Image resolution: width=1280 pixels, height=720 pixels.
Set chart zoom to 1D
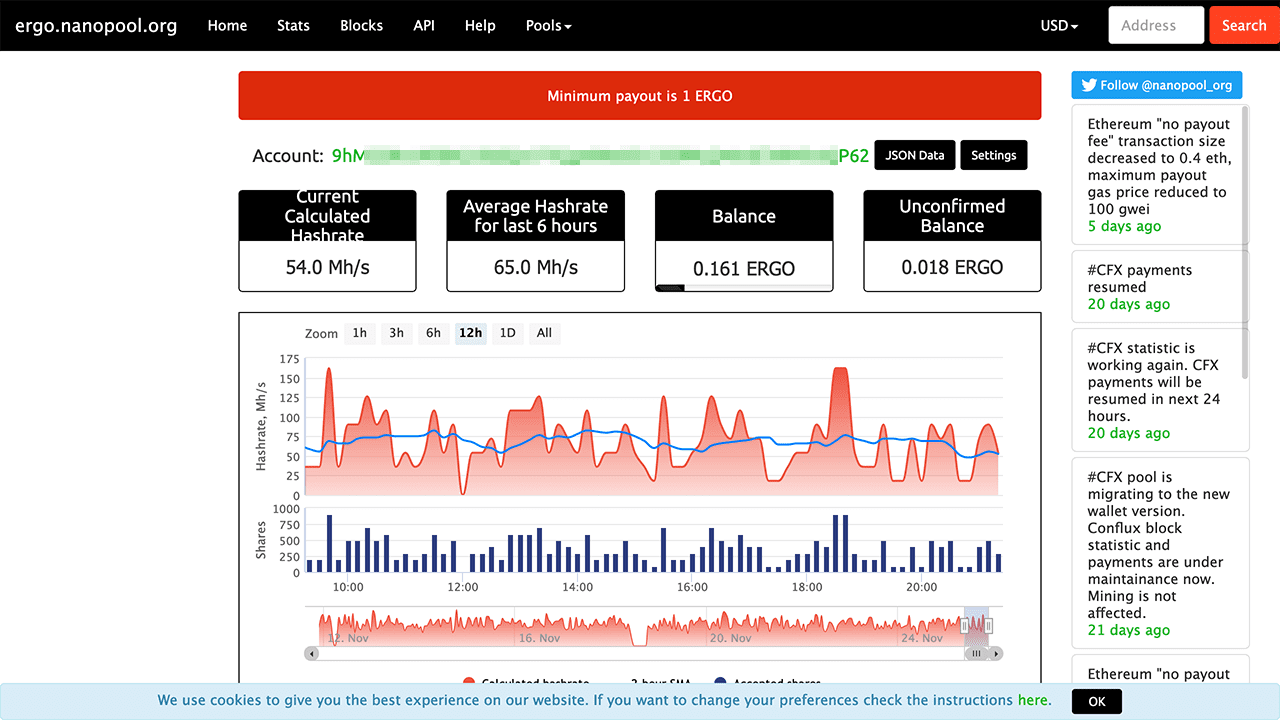pos(507,333)
